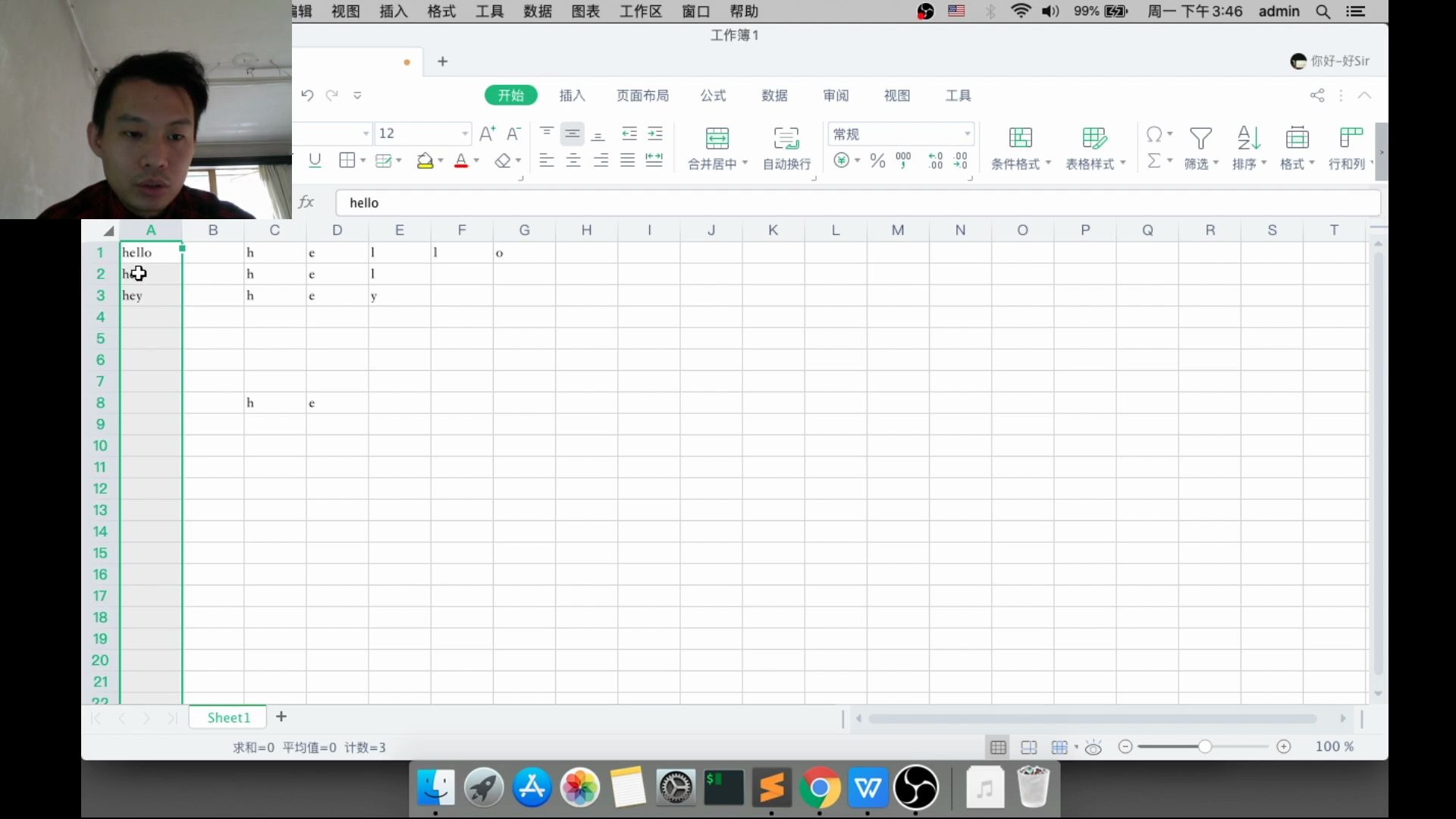Expand the font color dropdown arrow
Image resolution: width=1456 pixels, height=819 pixels.
tap(477, 161)
